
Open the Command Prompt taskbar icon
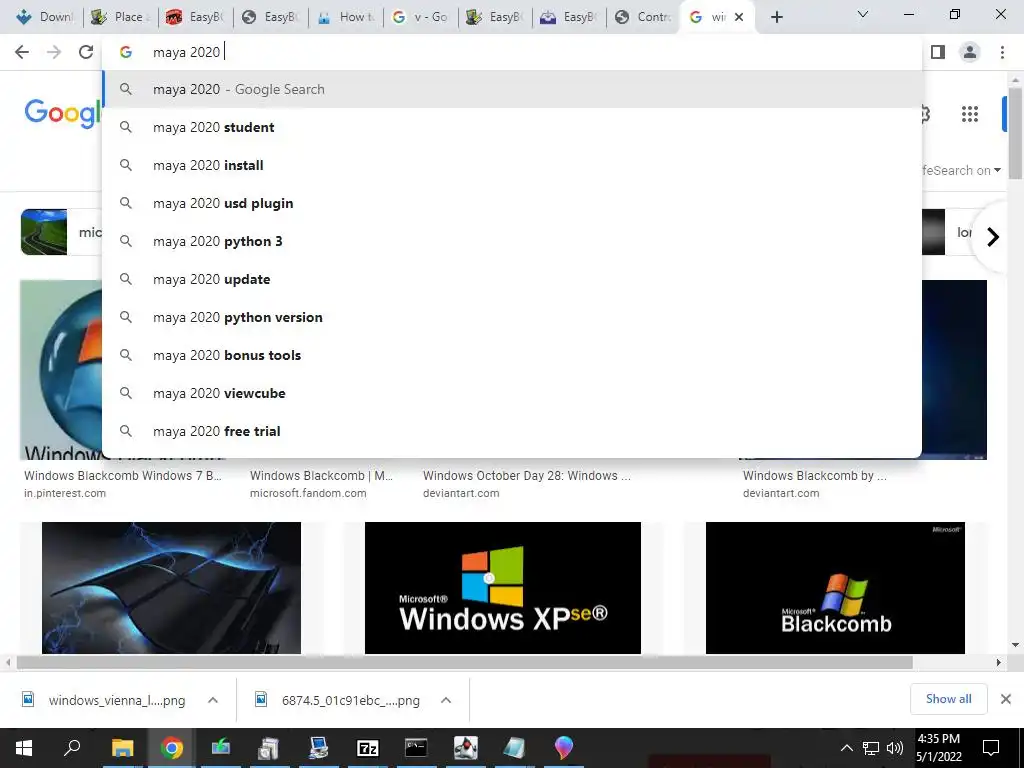pyautogui.click(x=416, y=748)
